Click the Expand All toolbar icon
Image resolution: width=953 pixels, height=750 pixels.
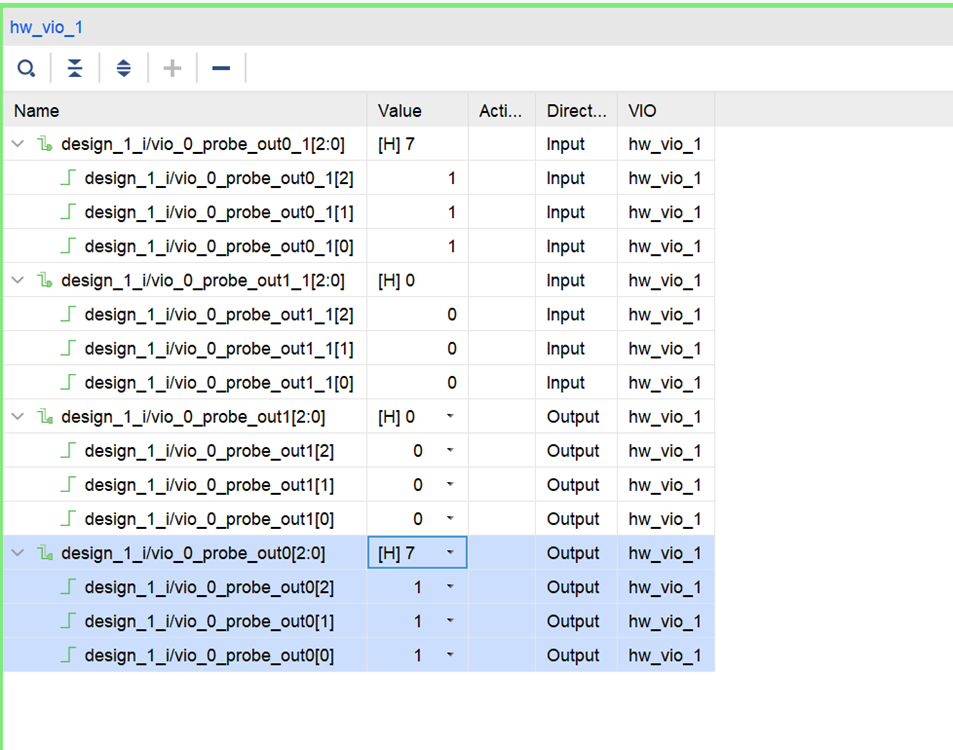(x=123, y=69)
